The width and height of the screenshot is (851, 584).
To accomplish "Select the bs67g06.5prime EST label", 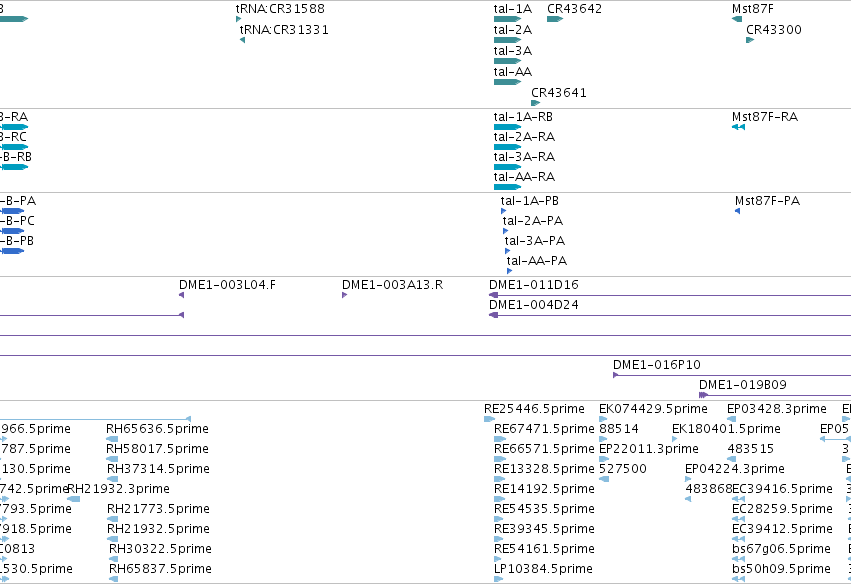I will (781, 549).
